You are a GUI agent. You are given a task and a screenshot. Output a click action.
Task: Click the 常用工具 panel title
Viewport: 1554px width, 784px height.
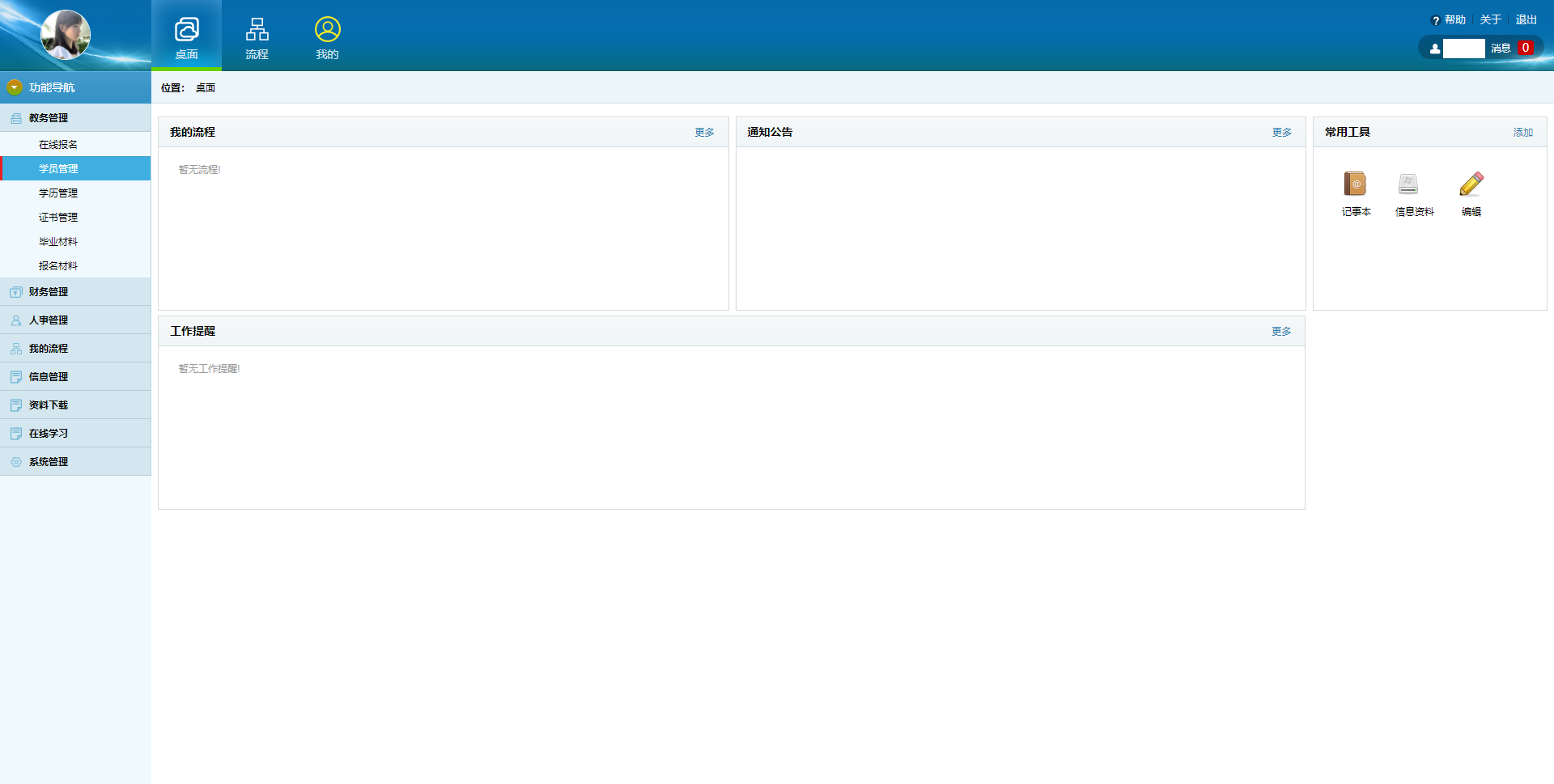(1348, 133)
